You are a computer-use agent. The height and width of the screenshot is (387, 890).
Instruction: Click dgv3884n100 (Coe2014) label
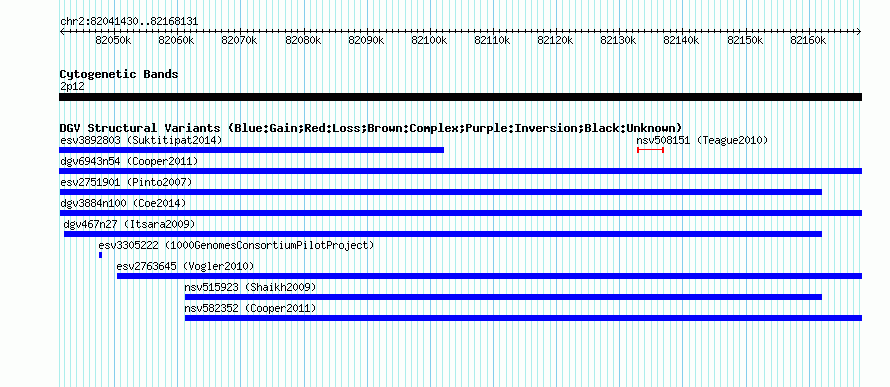pos(123,203)
